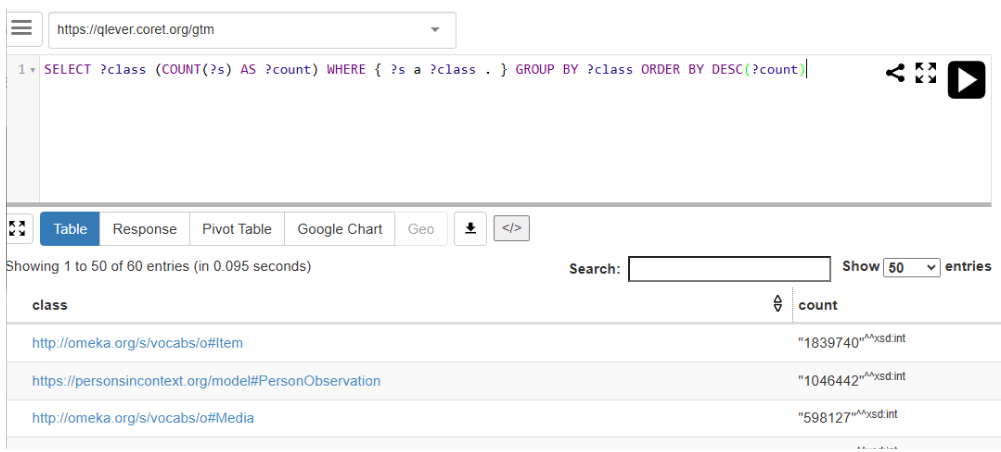Open the omeka o#Item class link
The image size is (1001, 452).
coord(137,343)
